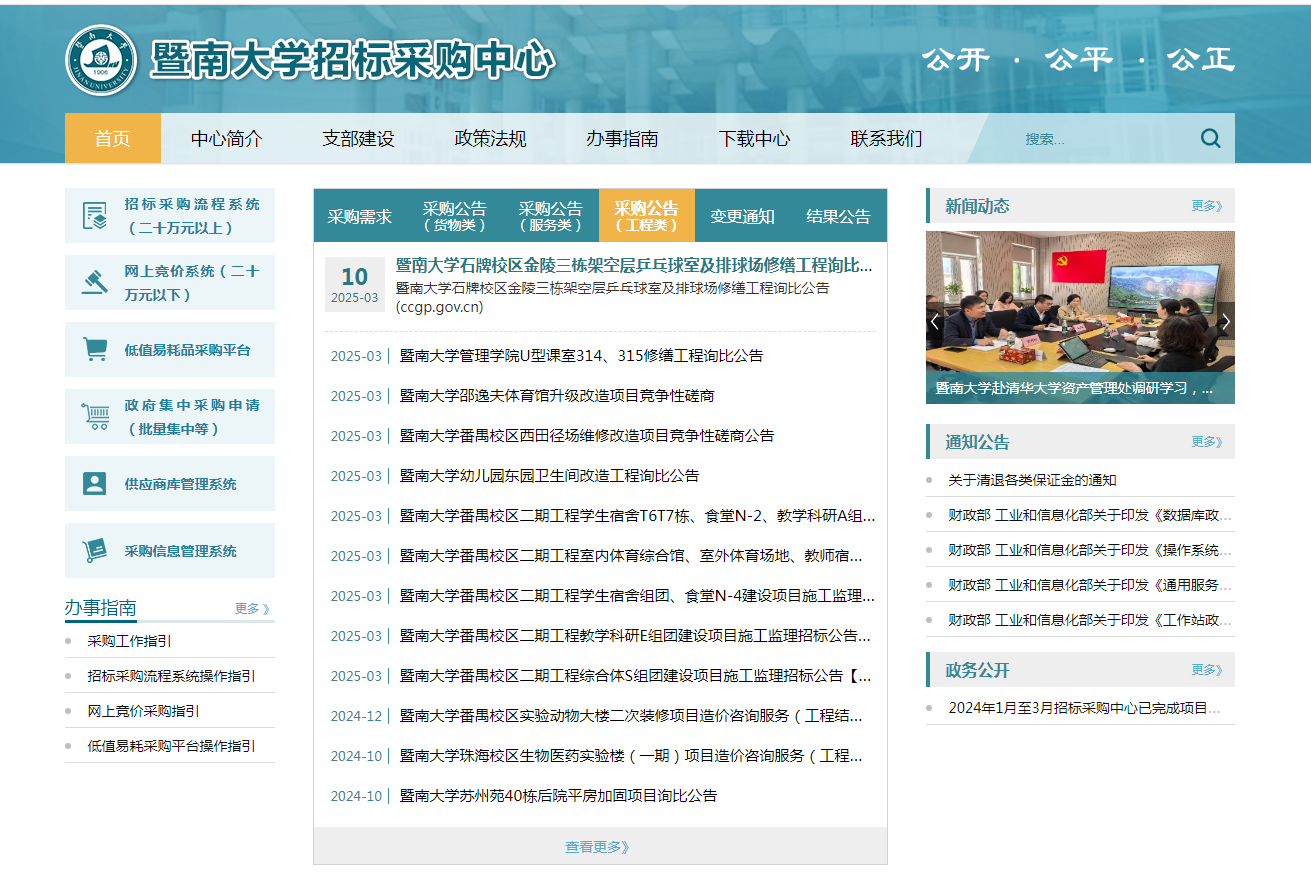Switch to 采购需求 tab

tap(360, 216)
